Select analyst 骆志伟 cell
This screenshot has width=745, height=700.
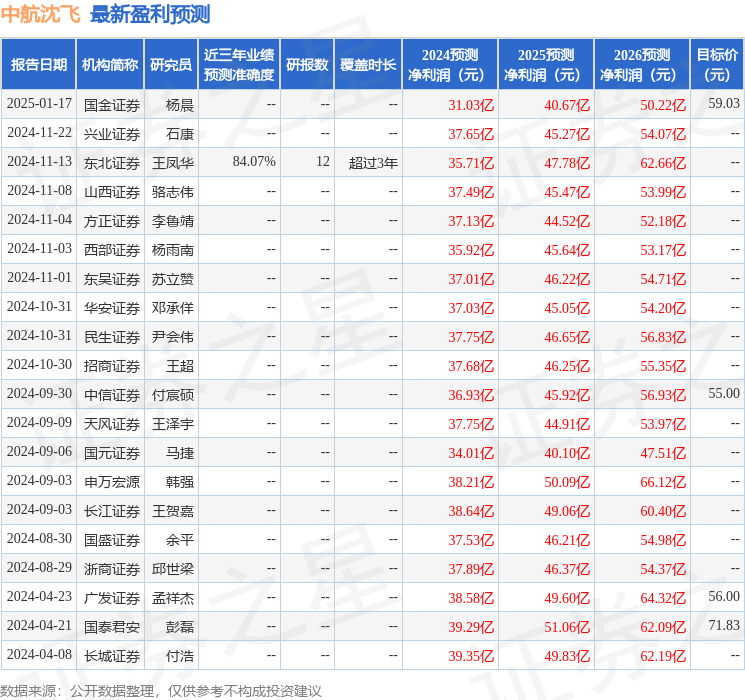tap(171, 192)
